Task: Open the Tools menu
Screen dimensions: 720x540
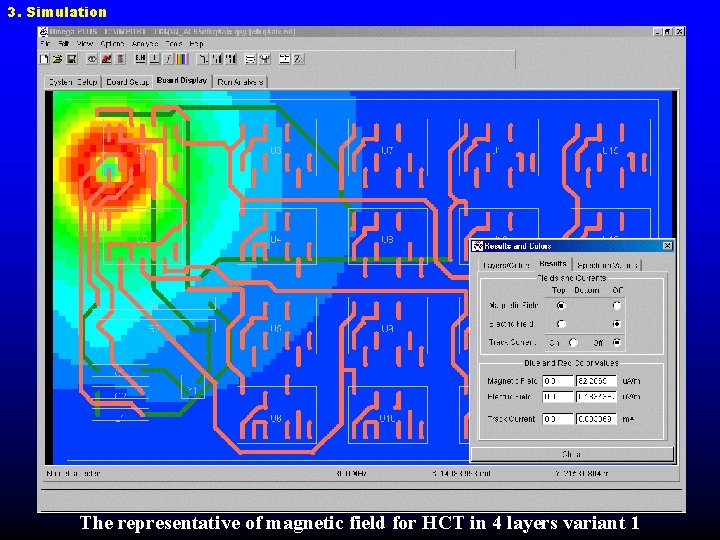Action: pyautogui.click(x=174, y=44)
